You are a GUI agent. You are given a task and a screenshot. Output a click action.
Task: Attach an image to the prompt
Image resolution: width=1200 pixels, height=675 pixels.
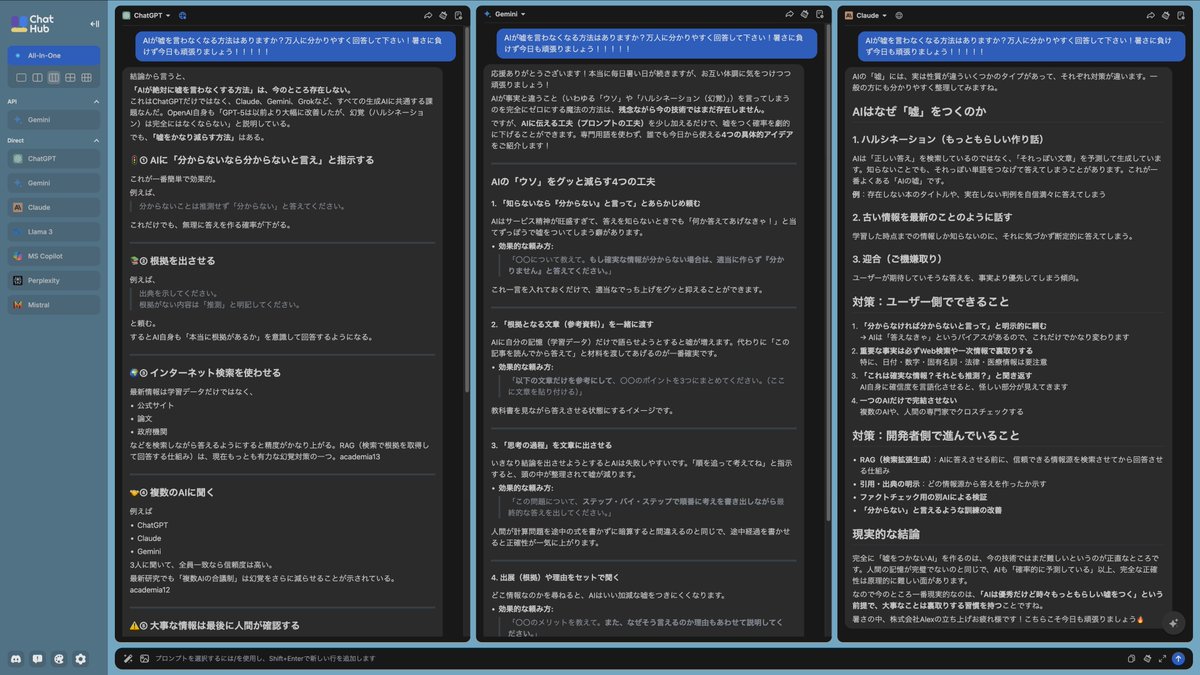click(144, 658)
